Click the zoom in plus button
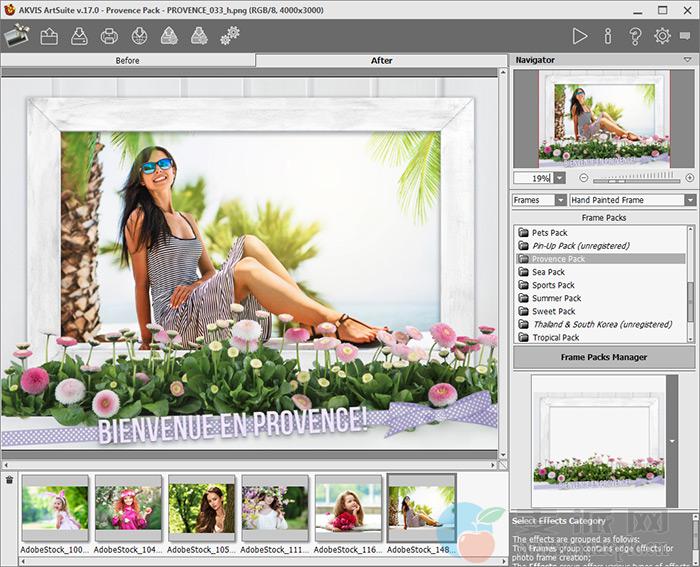Viewport: 700px width, 567px height. 689,178
